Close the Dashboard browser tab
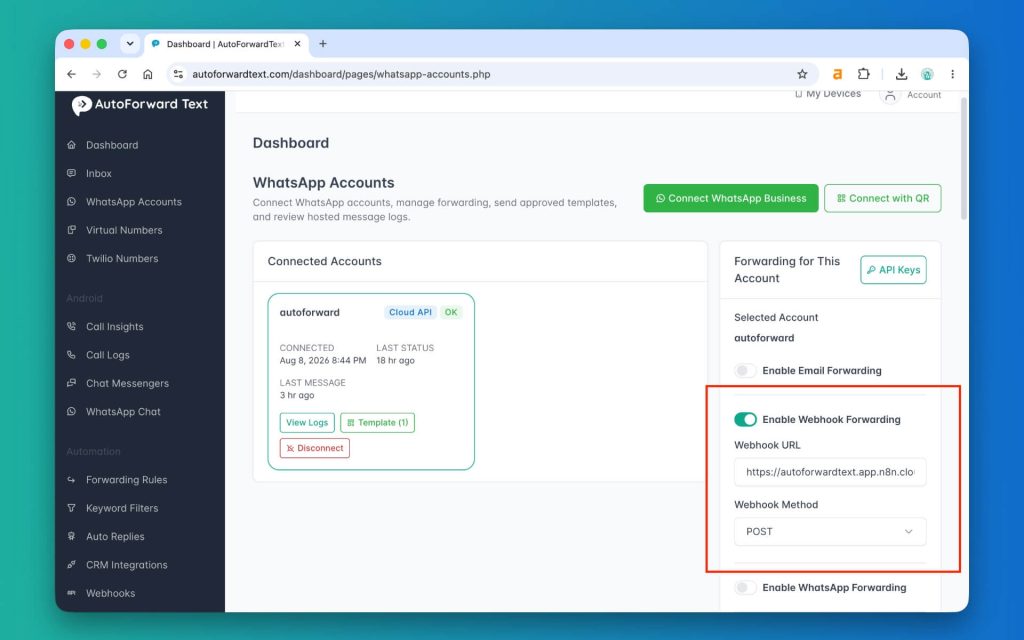 click(297, 44)
